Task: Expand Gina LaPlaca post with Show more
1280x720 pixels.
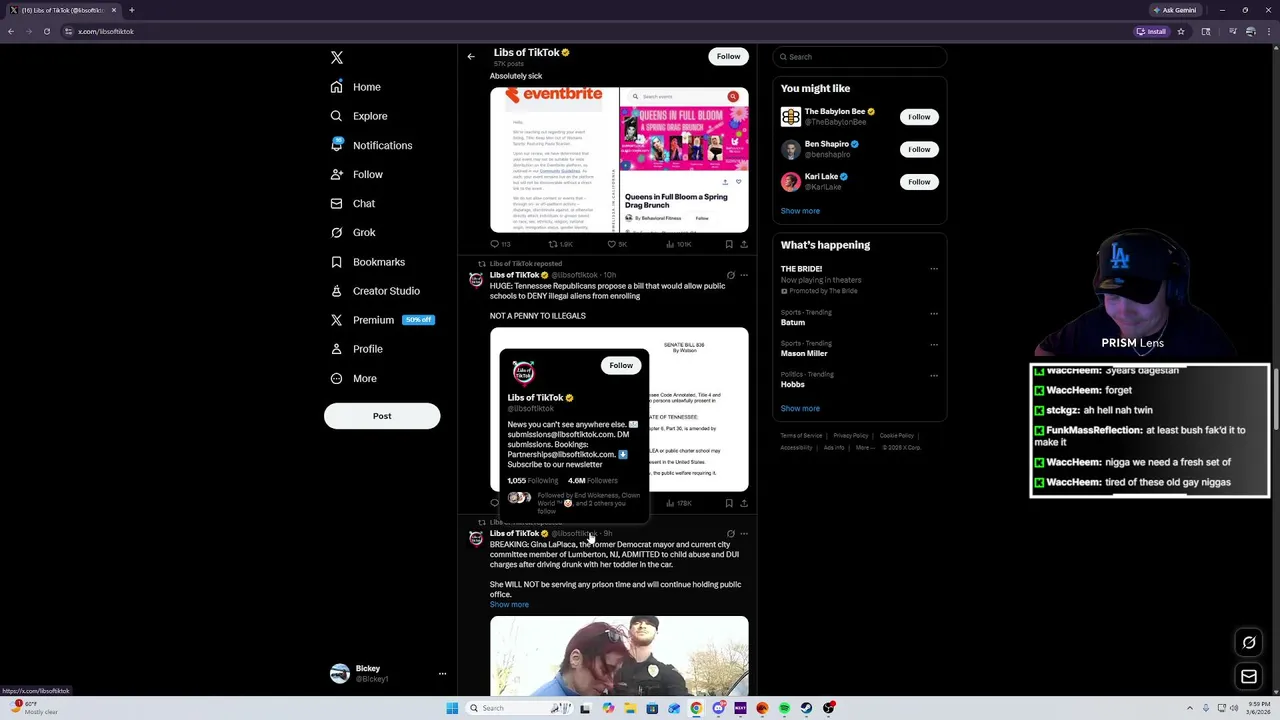Action: 509,605
